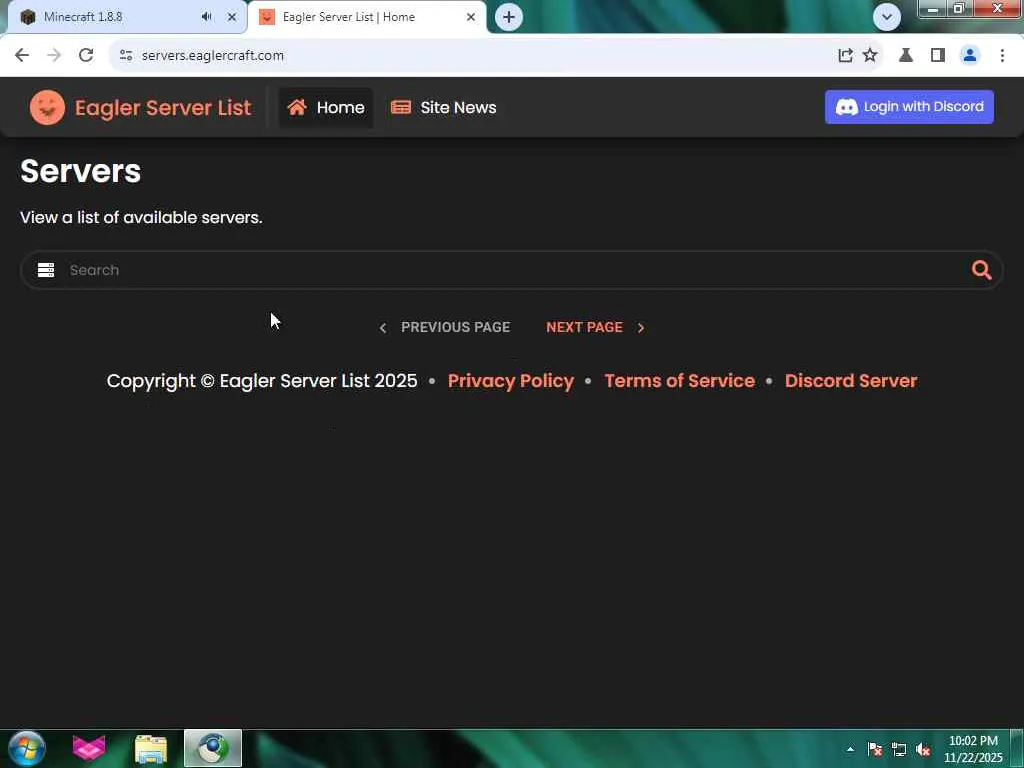Minimize the browser window

click(x=933, y=8)
